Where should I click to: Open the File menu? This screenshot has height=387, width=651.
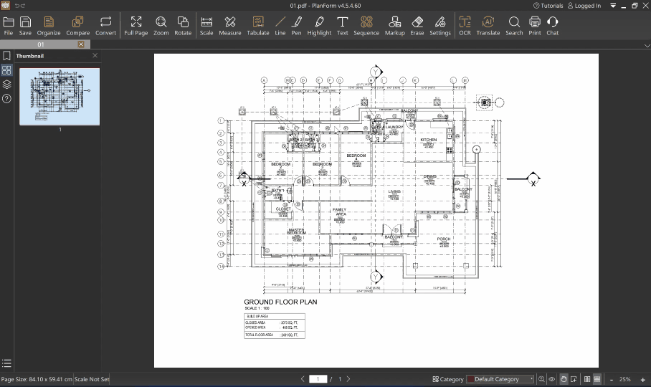8,26
